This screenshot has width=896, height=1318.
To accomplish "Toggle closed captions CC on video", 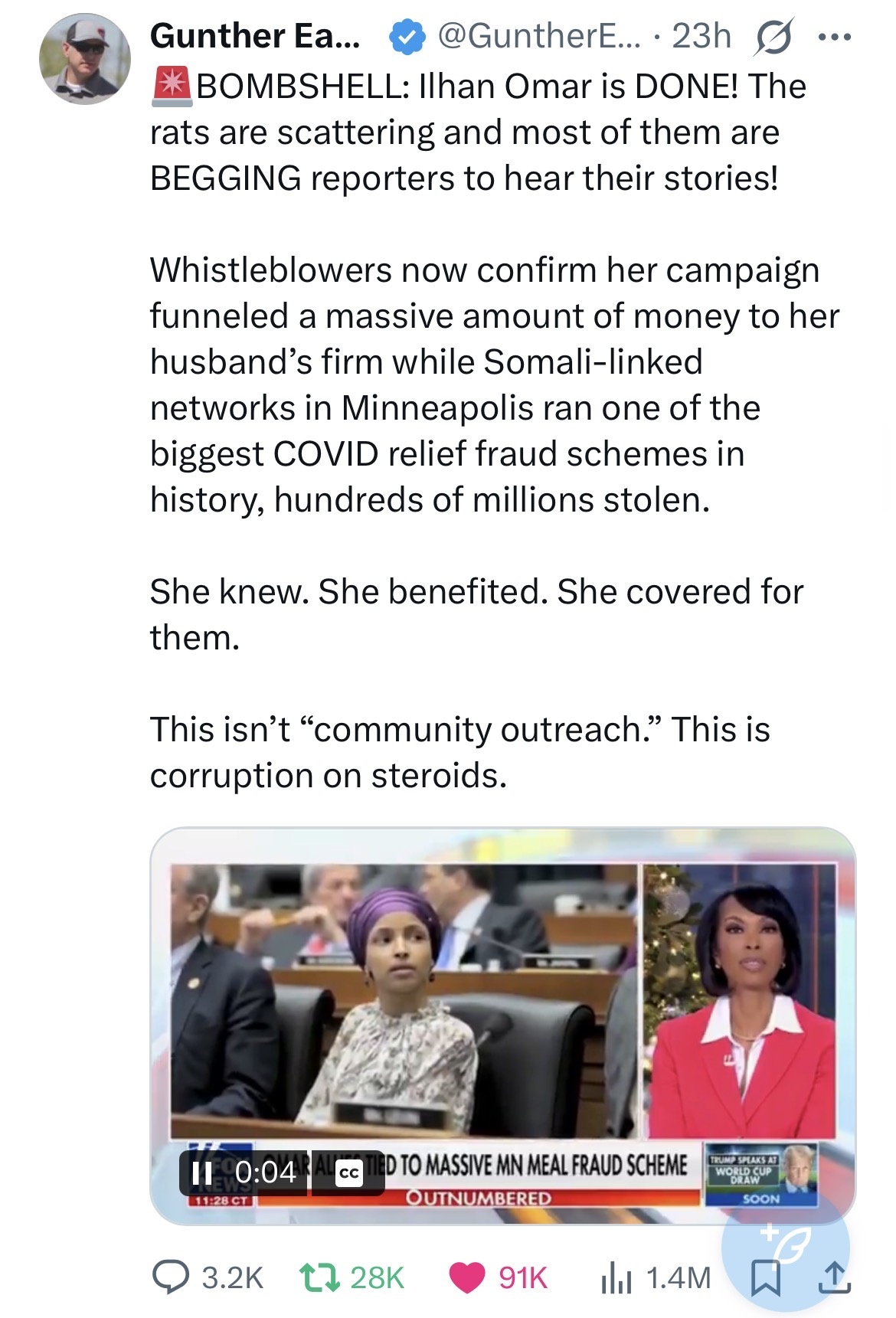I will click(x=349, y=1172).
